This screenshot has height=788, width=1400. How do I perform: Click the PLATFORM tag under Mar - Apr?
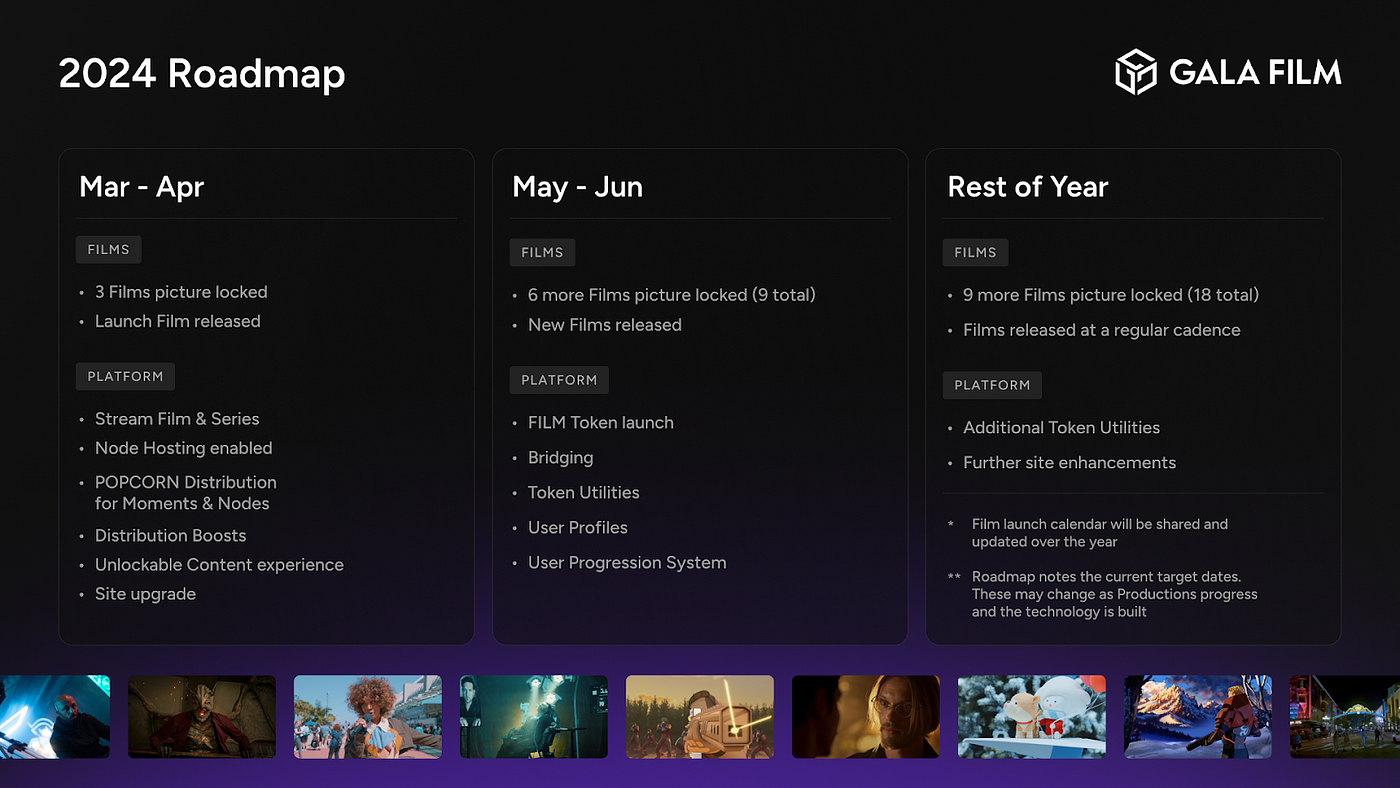[125, 377]
